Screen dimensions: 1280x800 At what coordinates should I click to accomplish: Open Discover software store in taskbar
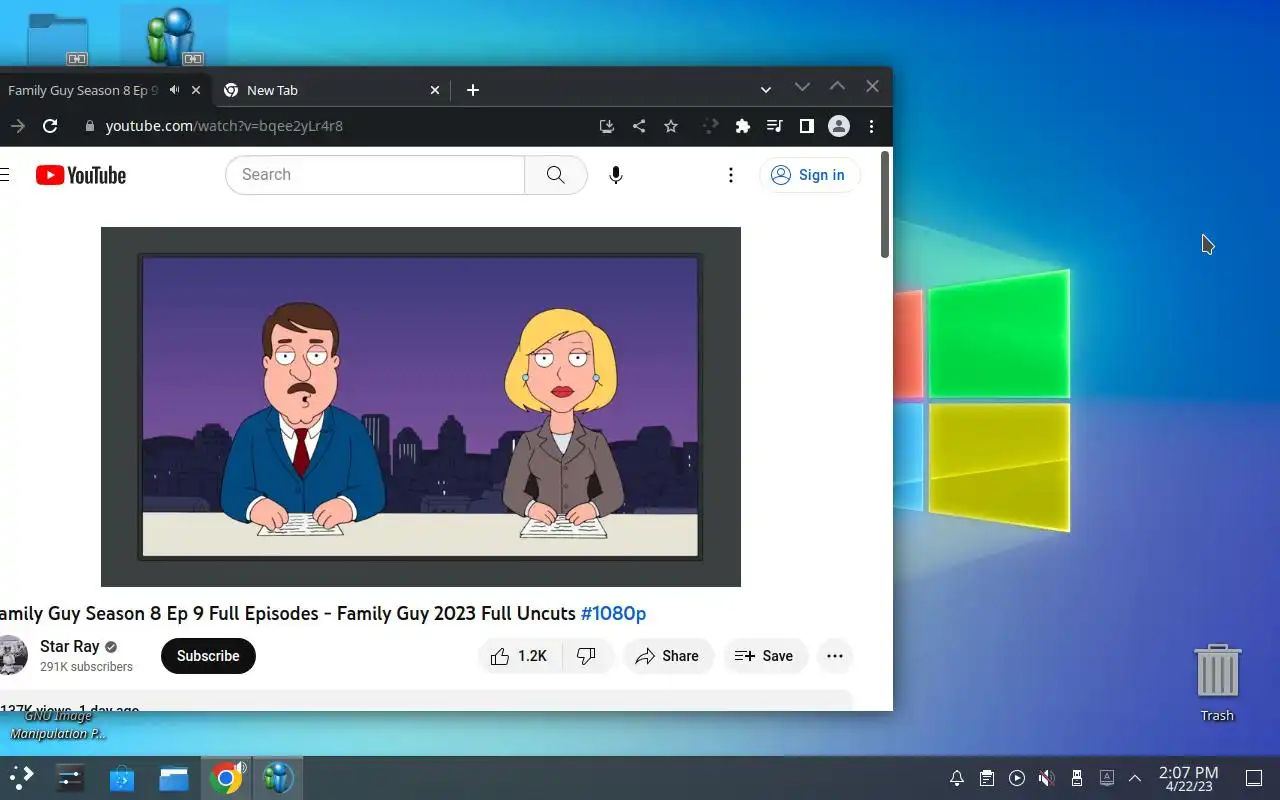pyautogui.click(x=122, y=778)
